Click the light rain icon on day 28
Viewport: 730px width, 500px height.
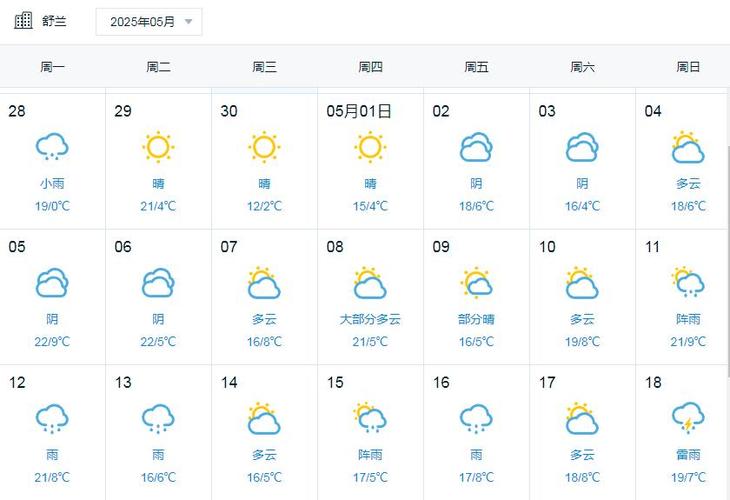click(x=52, y=147)
